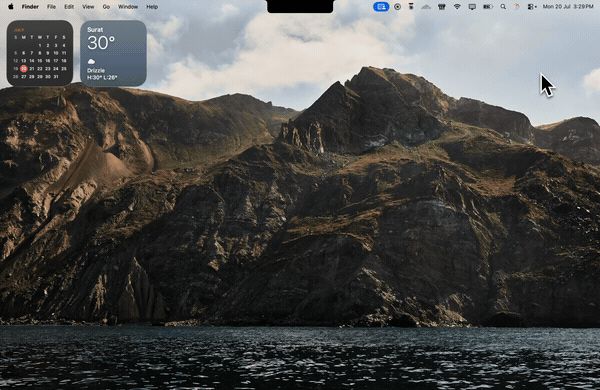
Task: Click the blue highlighted menu bar icon
Action: click(381, 7)
